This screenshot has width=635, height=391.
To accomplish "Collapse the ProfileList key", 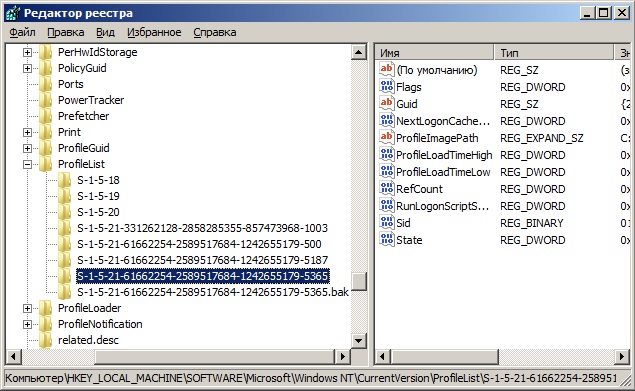I will click(27, 164).
